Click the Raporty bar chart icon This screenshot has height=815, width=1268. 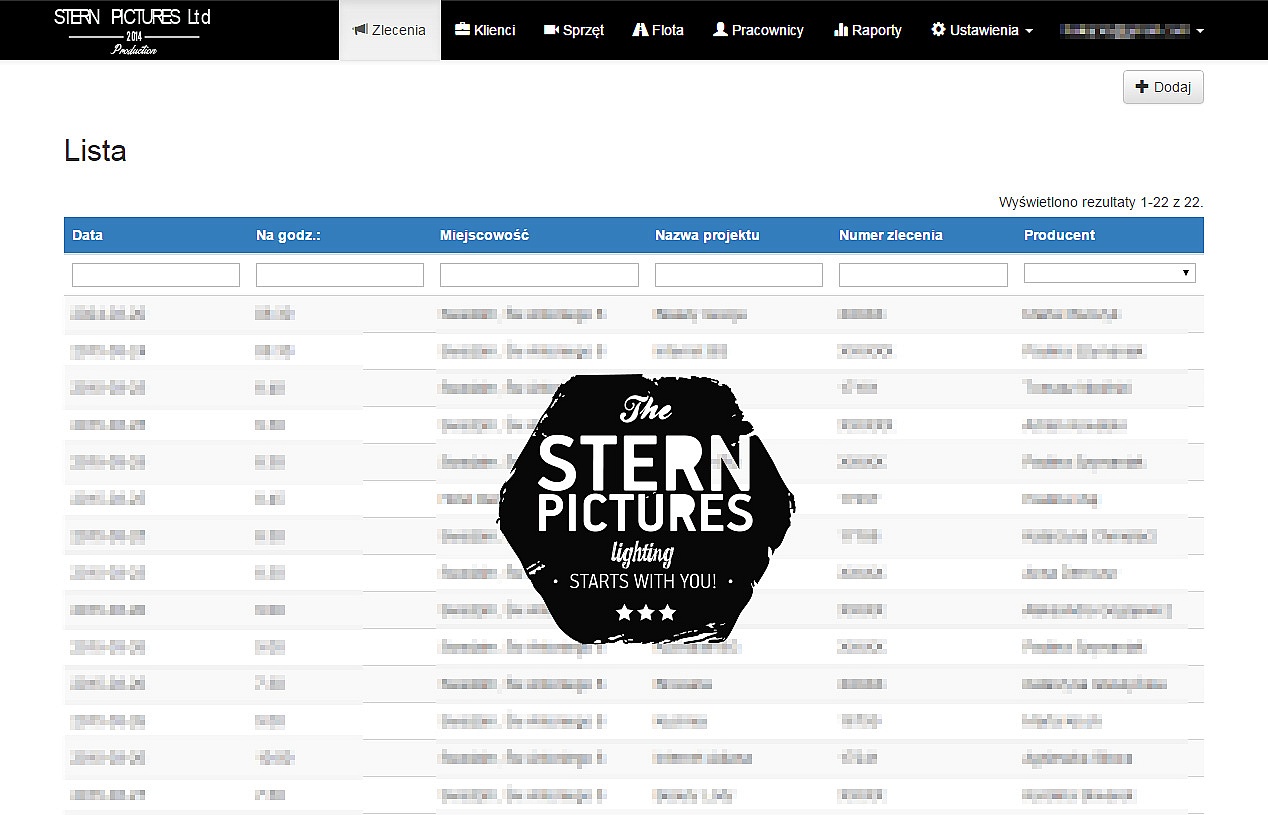[840, 30]
